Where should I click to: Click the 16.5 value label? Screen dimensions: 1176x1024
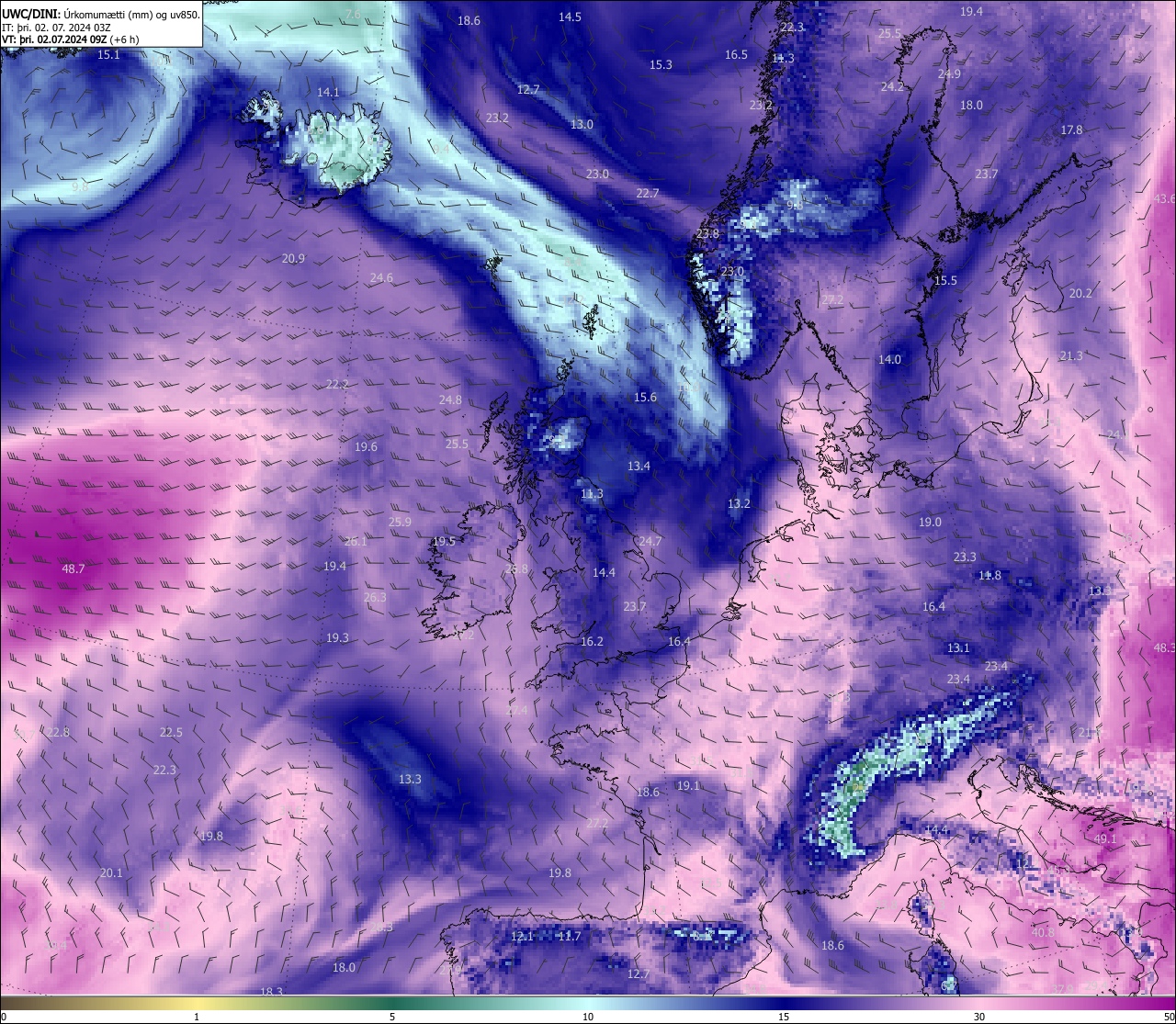point(736,54)
